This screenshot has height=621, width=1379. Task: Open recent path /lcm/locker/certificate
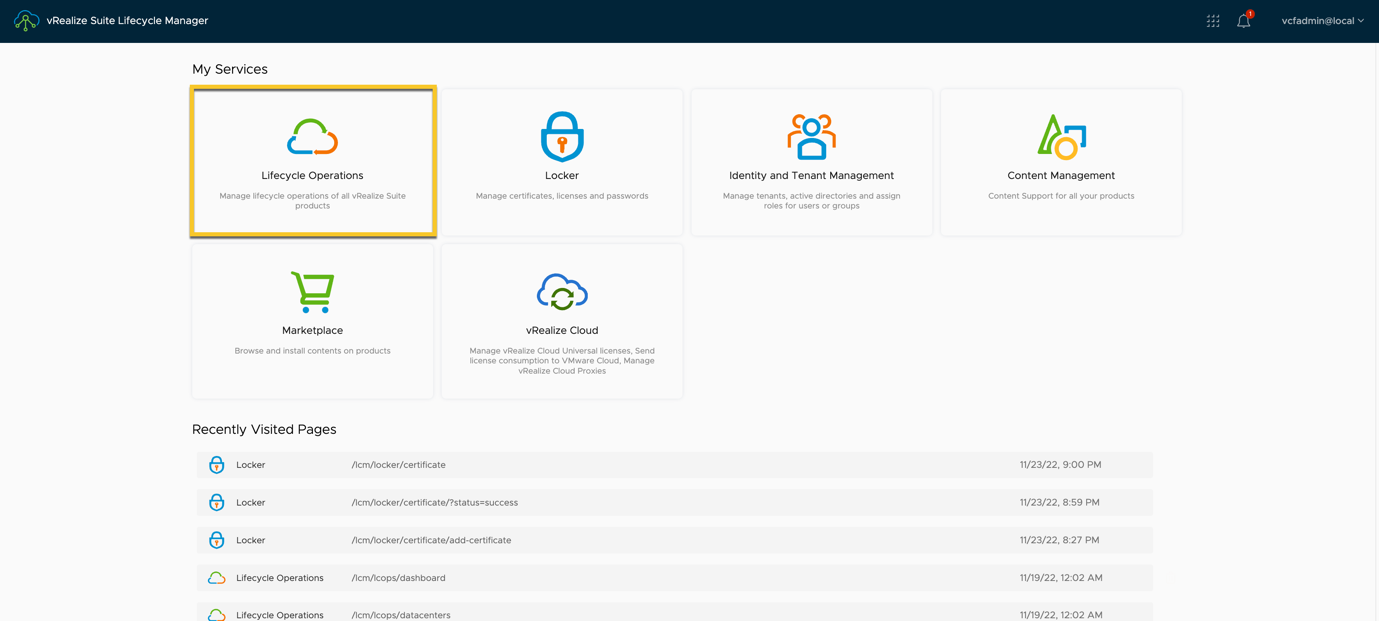[x=399, y=465]
